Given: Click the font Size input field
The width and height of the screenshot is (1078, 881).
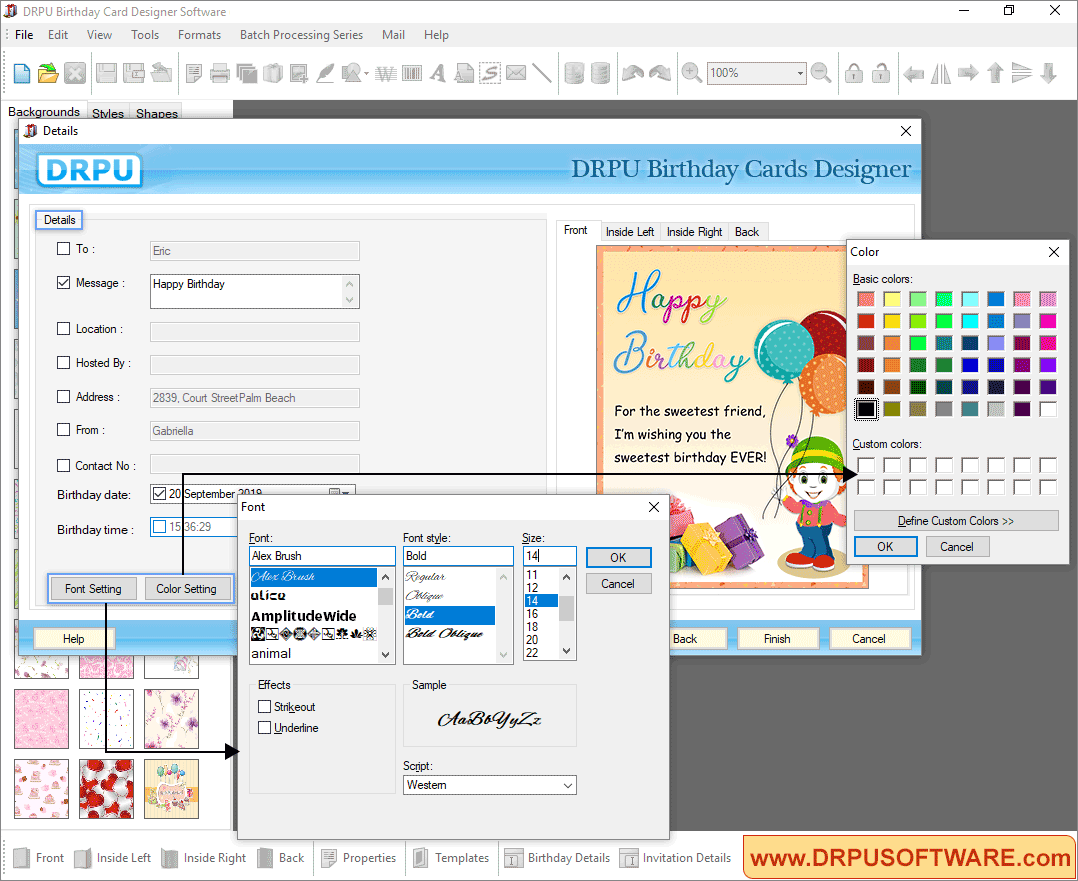Looking at the screenshot, I should click(549, 556).
